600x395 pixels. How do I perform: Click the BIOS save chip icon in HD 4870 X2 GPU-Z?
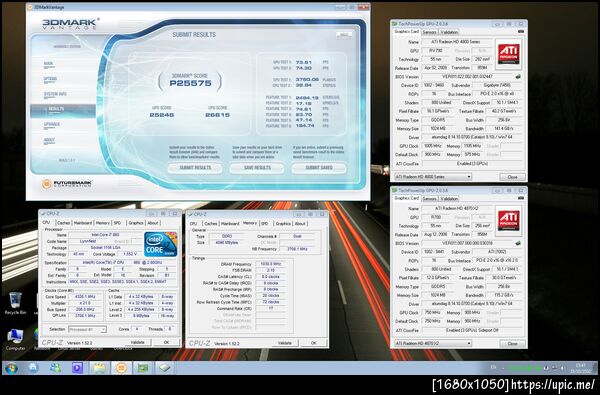(518, 243)
